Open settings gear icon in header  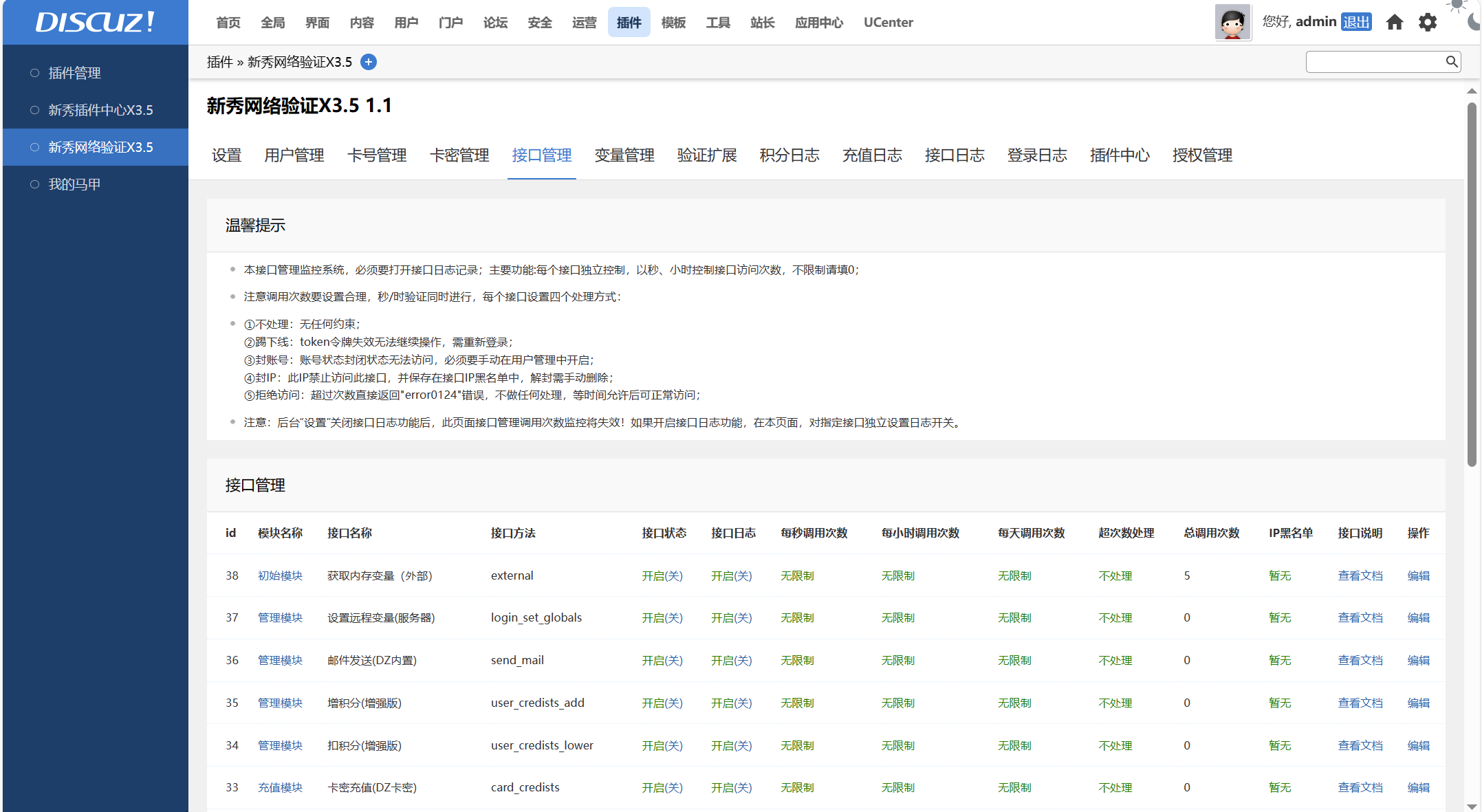tap(1428, 22)
